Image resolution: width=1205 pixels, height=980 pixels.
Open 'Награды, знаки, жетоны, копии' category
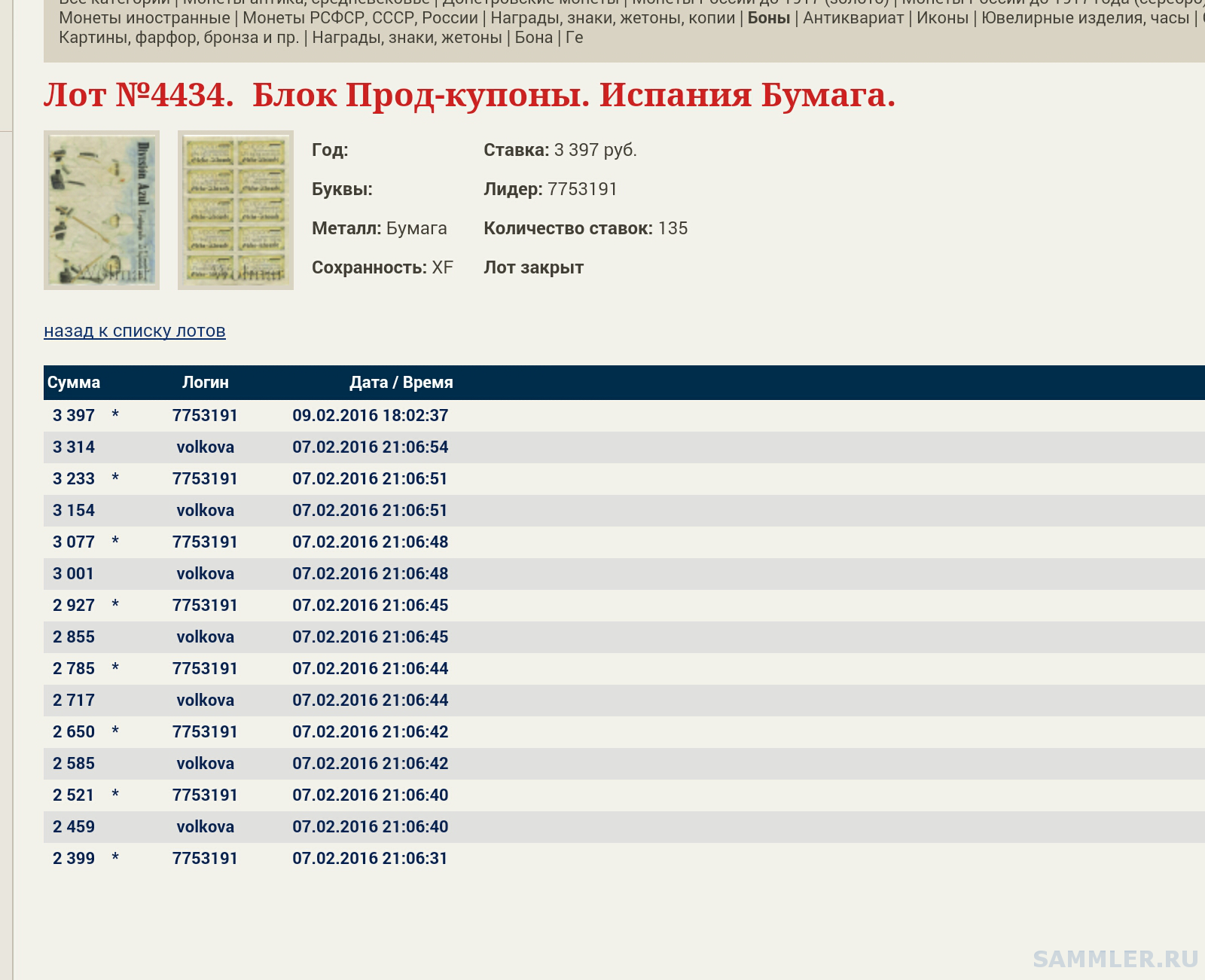coord(613,17)
